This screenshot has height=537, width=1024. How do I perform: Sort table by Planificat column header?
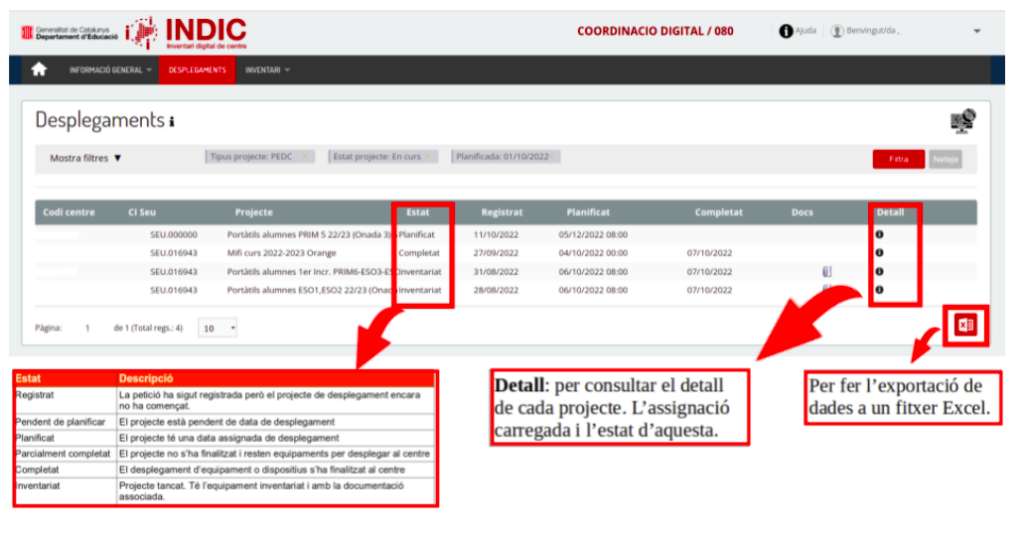click(588, 213)
